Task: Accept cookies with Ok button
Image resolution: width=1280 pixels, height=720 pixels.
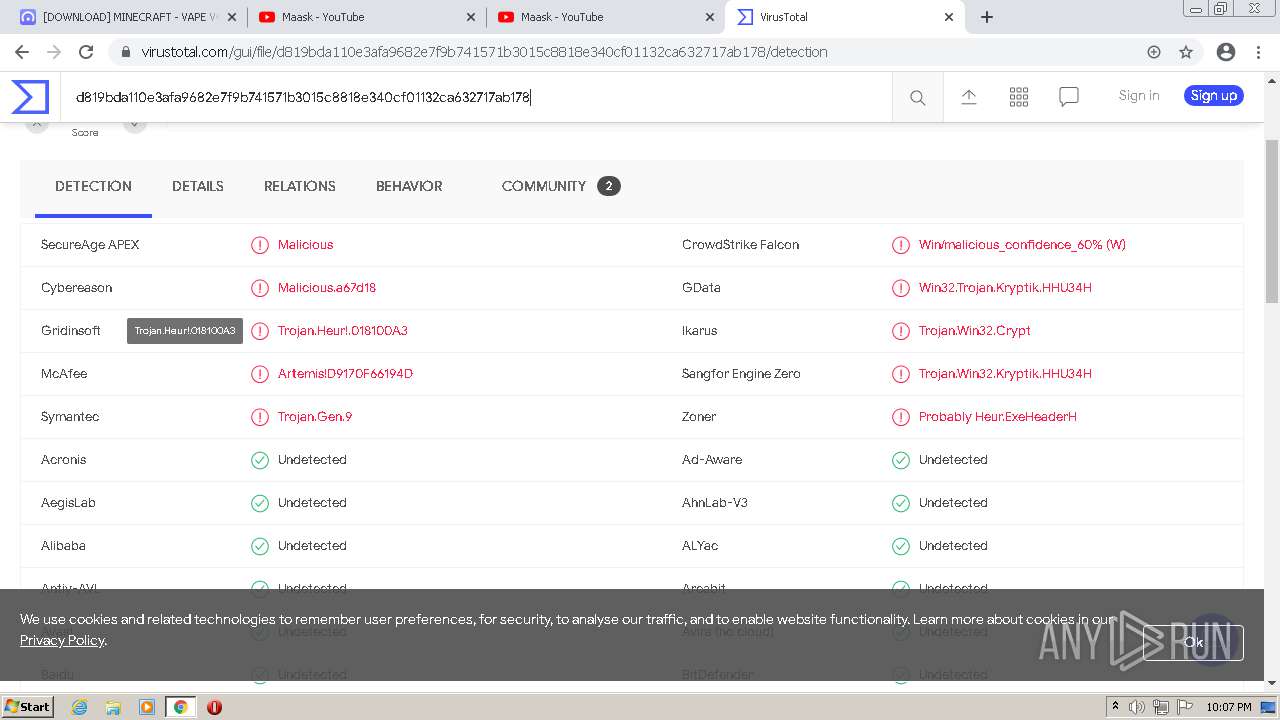Action: click(x=1193, y=643)
